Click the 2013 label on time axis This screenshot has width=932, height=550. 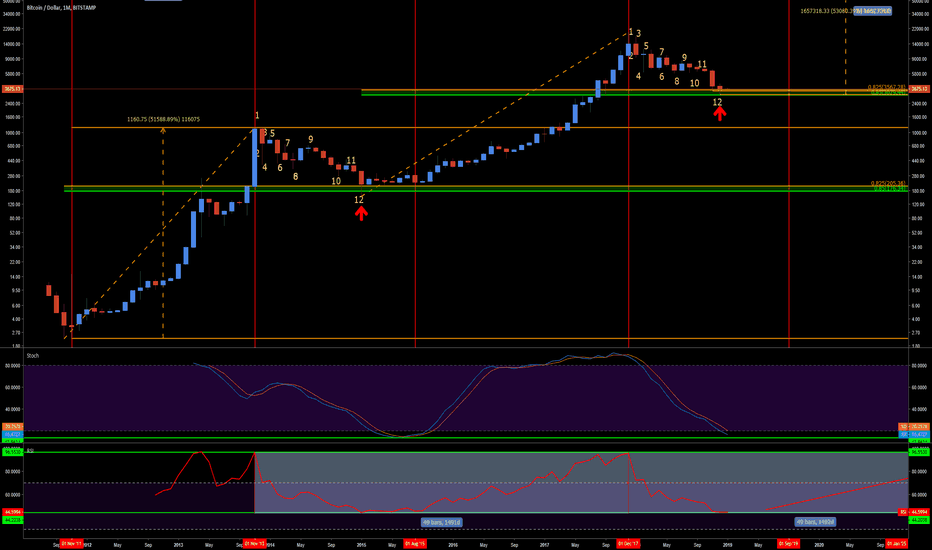[x=178, y=545]
